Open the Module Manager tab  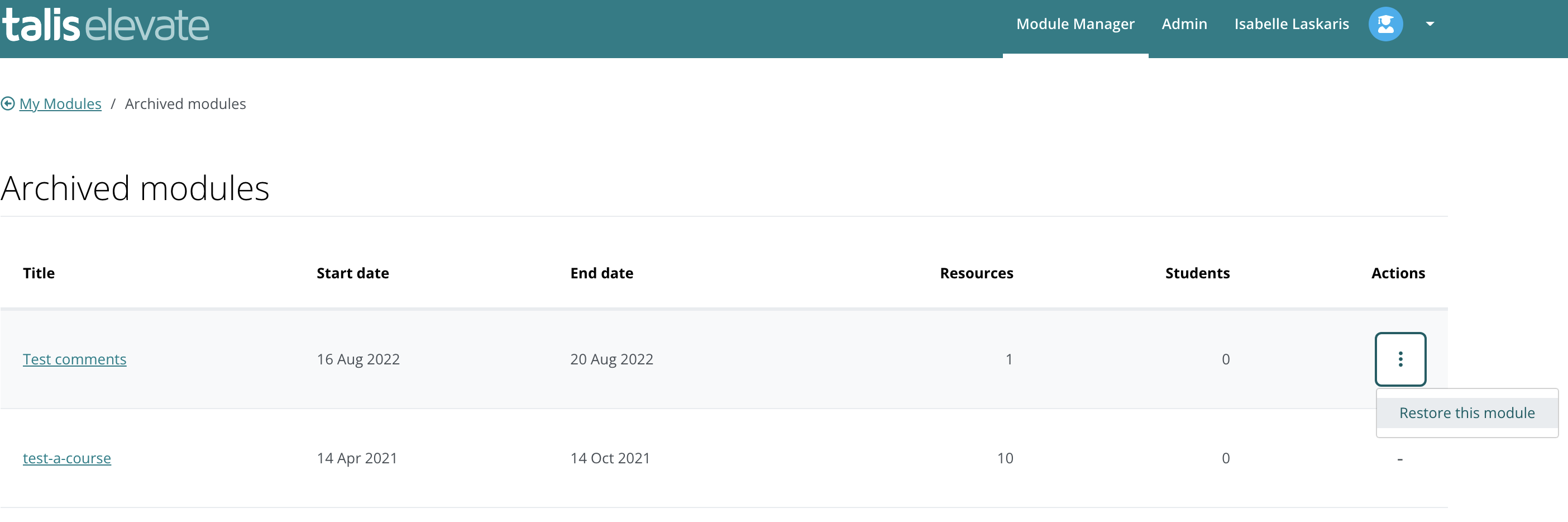1075,25
